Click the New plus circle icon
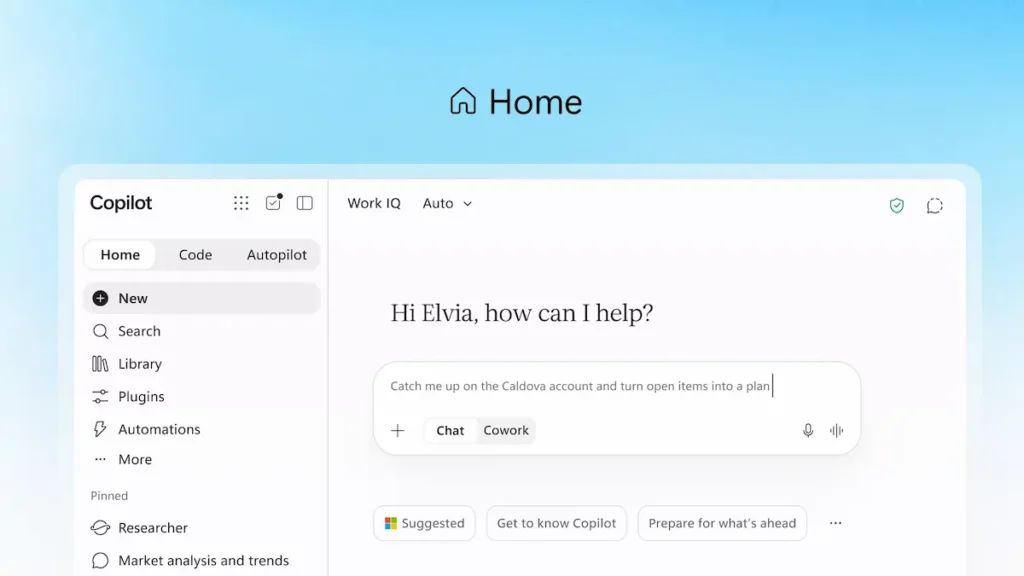Screen dimensions: 1024x576 click(100, 298)
